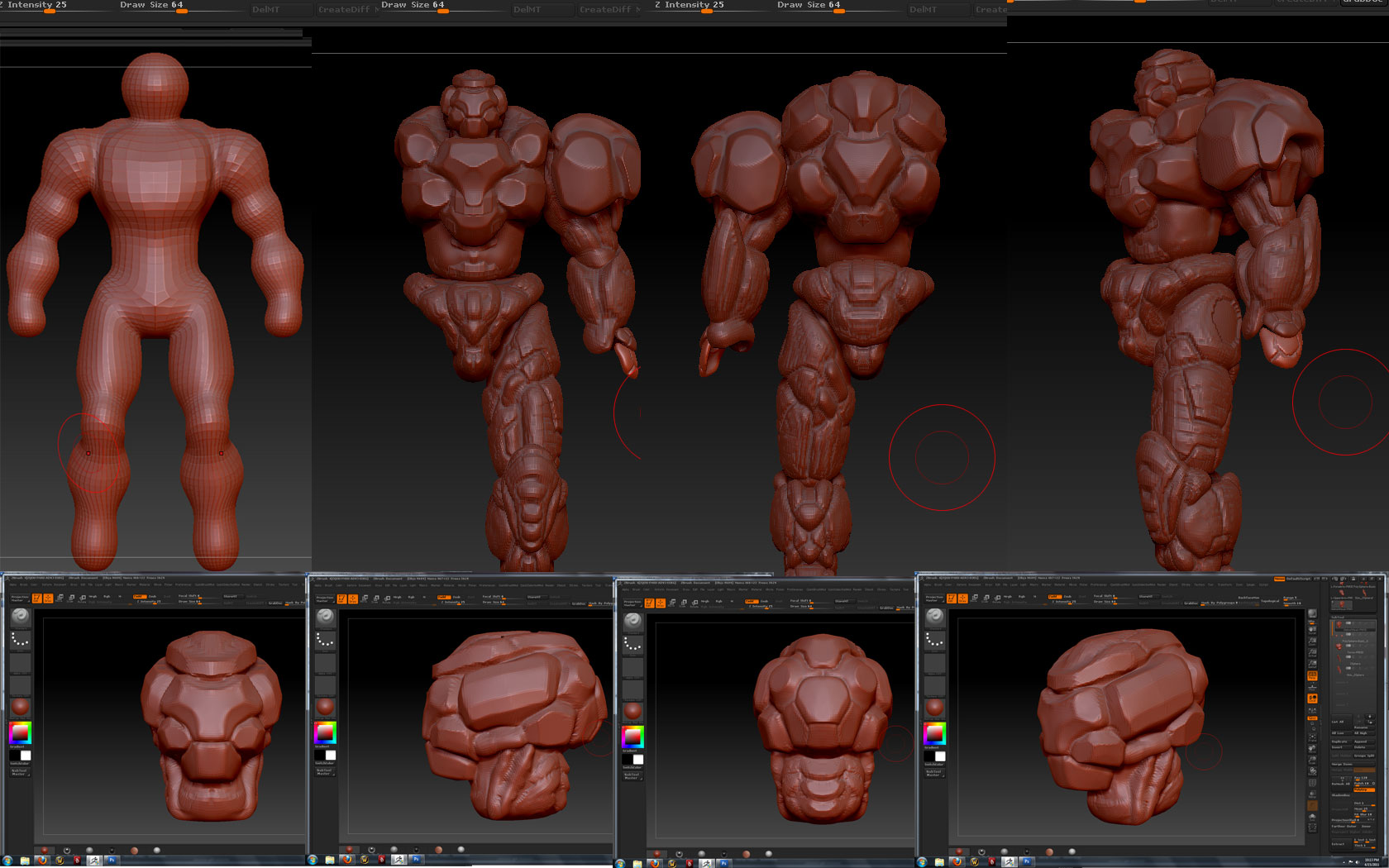Activate Rotate mode in leftmost bottom window toolbar

(82, 599)
